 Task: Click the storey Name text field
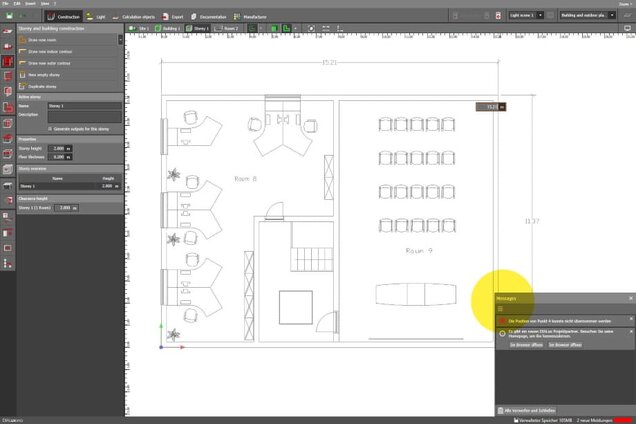click(x=84, y=105)
